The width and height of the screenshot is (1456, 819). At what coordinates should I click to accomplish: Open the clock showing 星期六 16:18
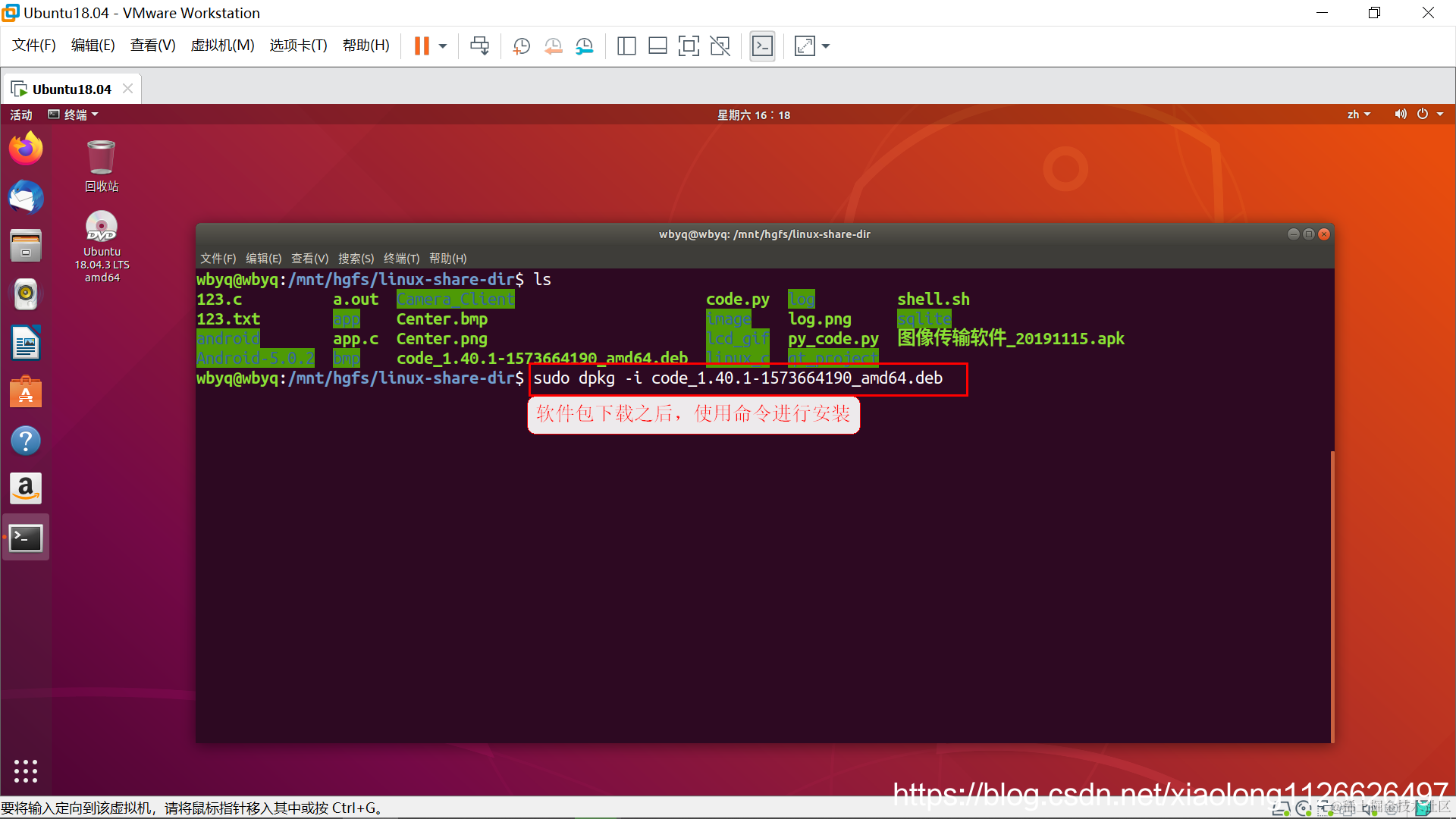point(754,115)
